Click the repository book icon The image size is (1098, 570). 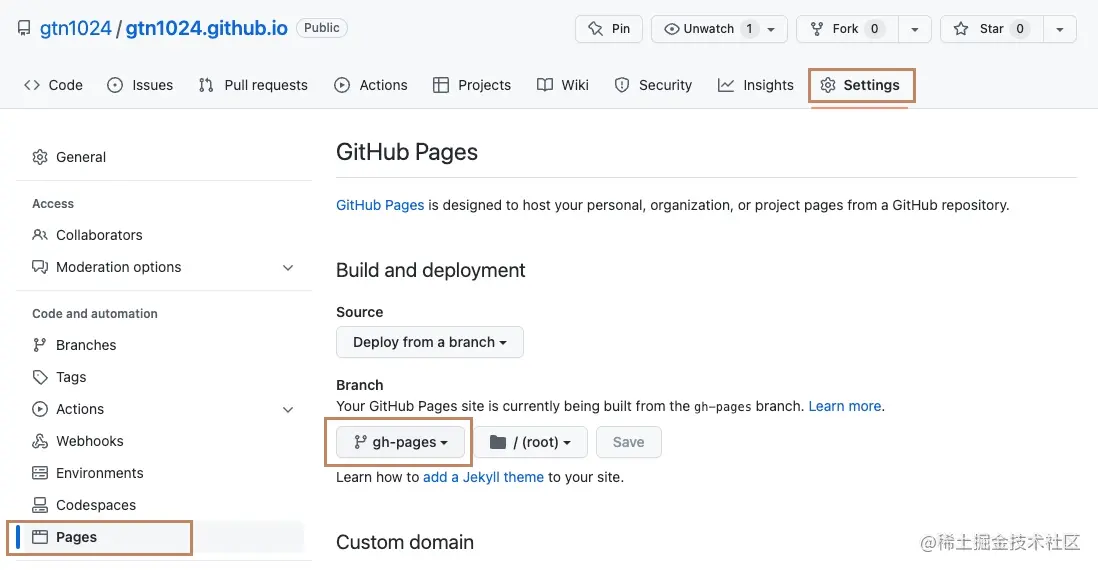click(24, 28)
